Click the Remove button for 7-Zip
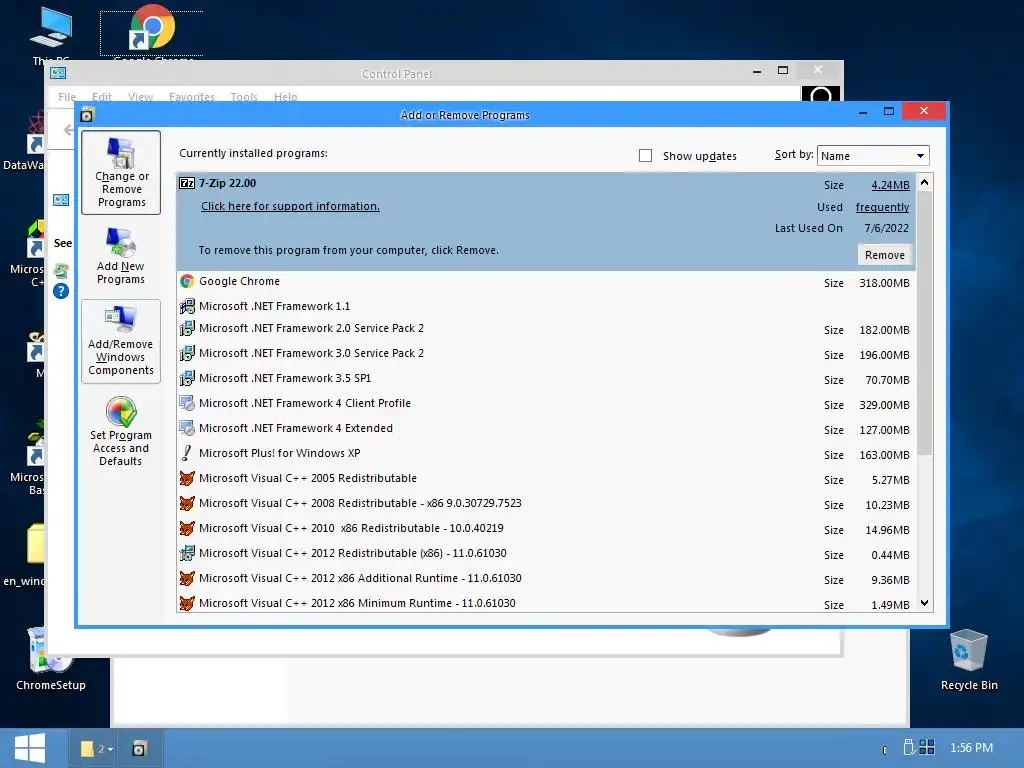Viewport: 1024px width, 768px height. coord(885,255)
